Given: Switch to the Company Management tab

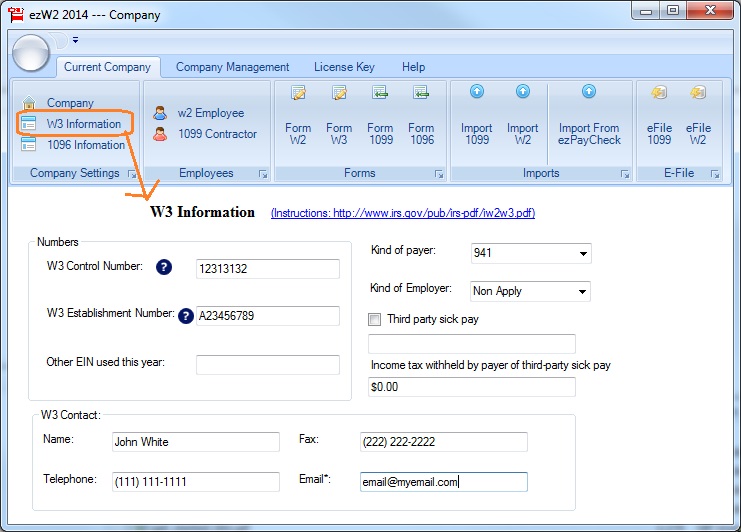Looking at the screenshot, I should pos(232,67).
